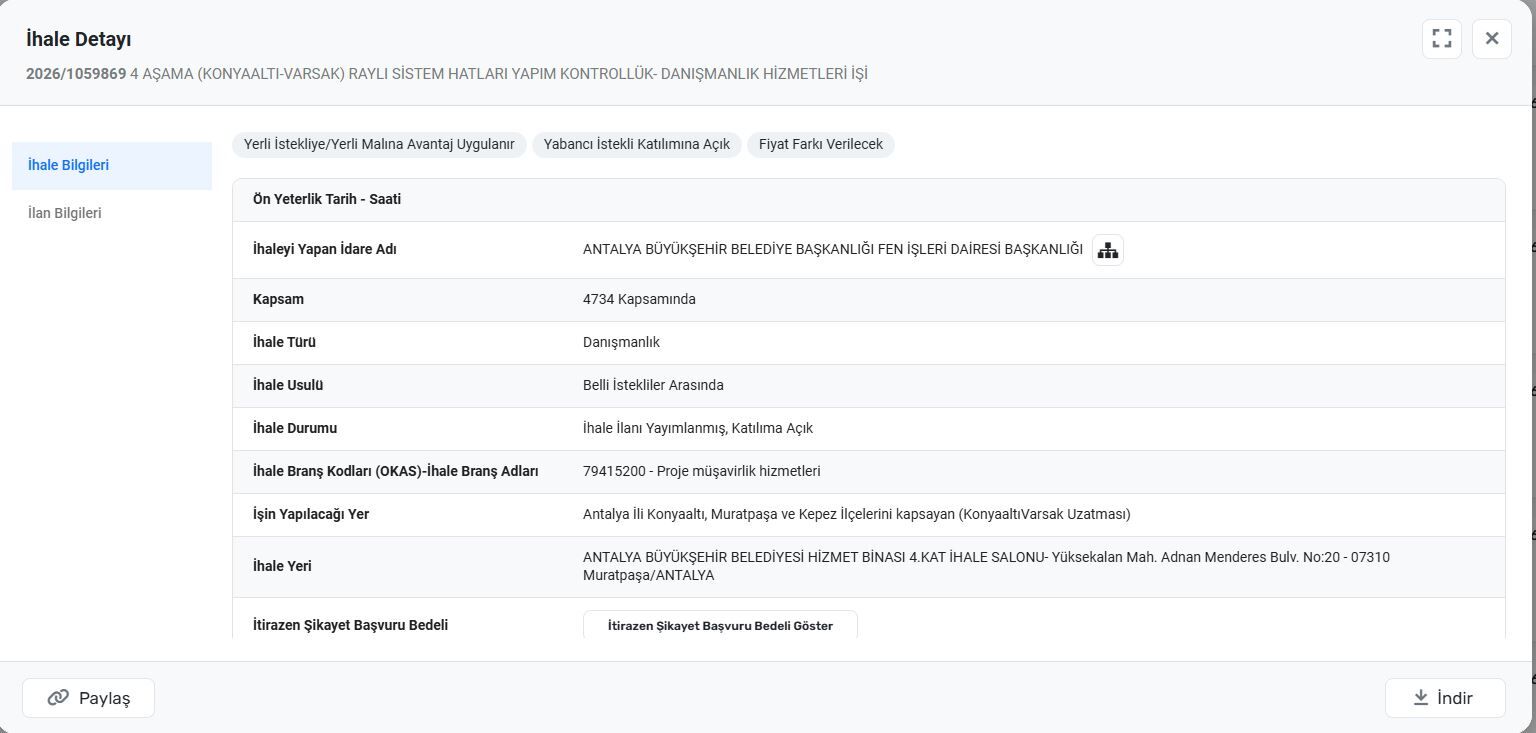Open the İhale Bilgileri tab
The width and height of the screenshot is (1536, 733).
coord(112,165)
